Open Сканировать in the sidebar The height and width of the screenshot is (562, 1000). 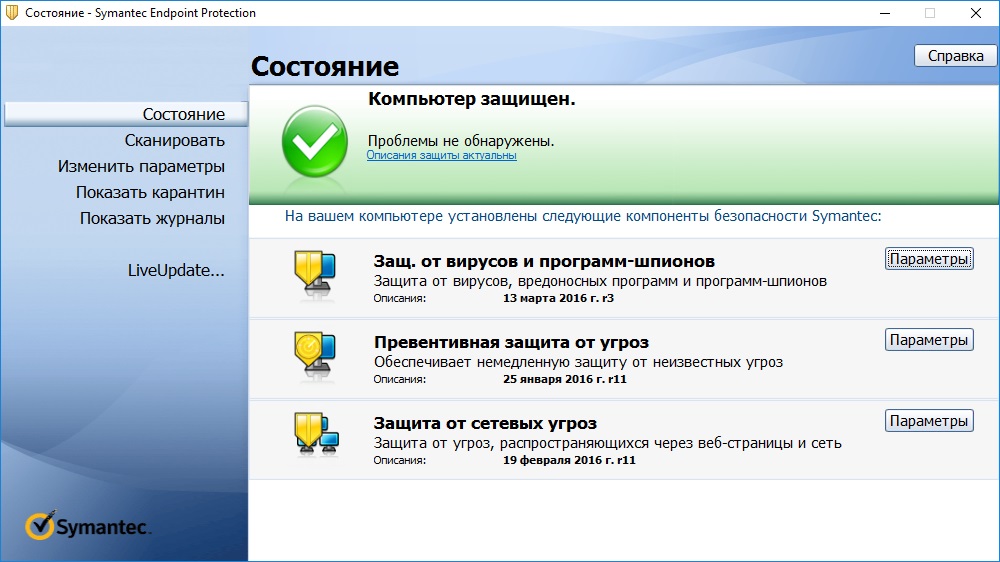[175, 140]
